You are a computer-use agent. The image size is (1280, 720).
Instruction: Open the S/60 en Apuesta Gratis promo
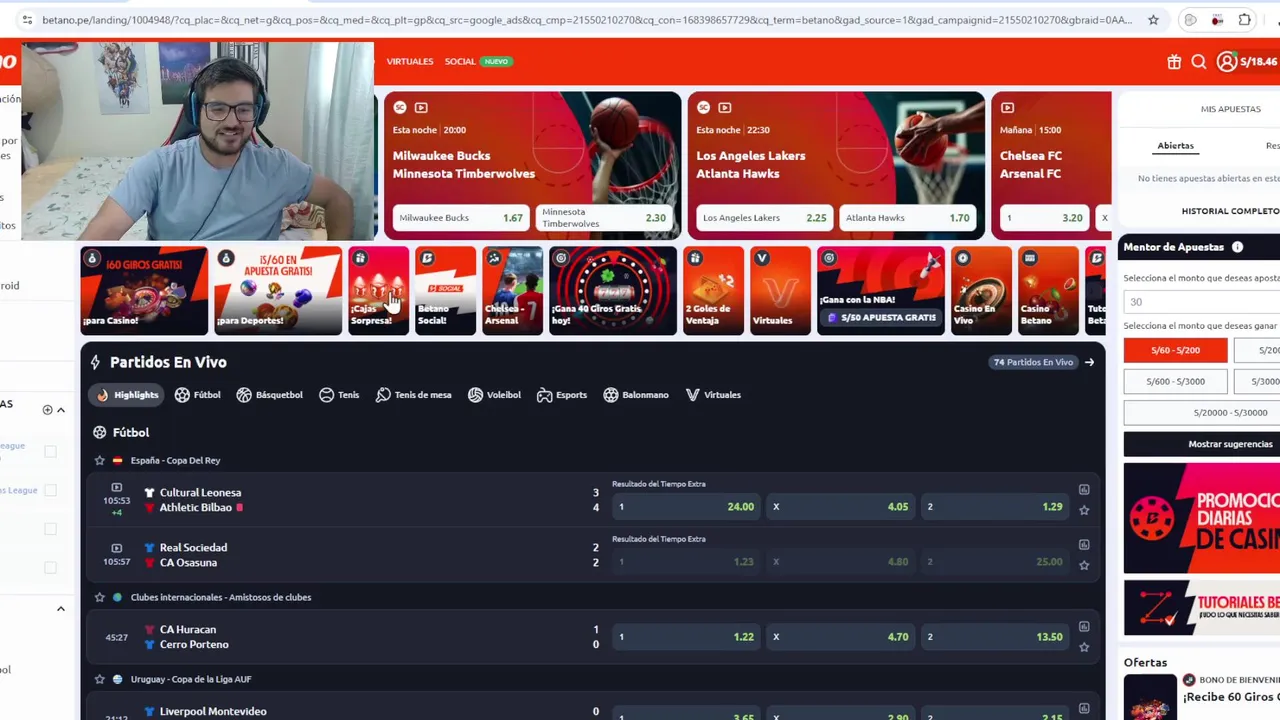pyautogui.click(x=278, y=291)
